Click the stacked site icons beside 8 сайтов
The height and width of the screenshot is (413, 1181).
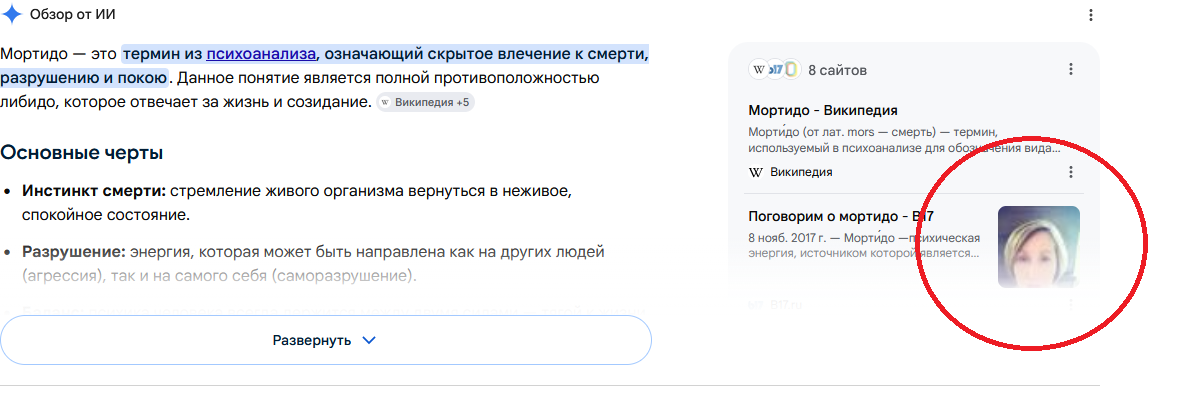point(774,70)
